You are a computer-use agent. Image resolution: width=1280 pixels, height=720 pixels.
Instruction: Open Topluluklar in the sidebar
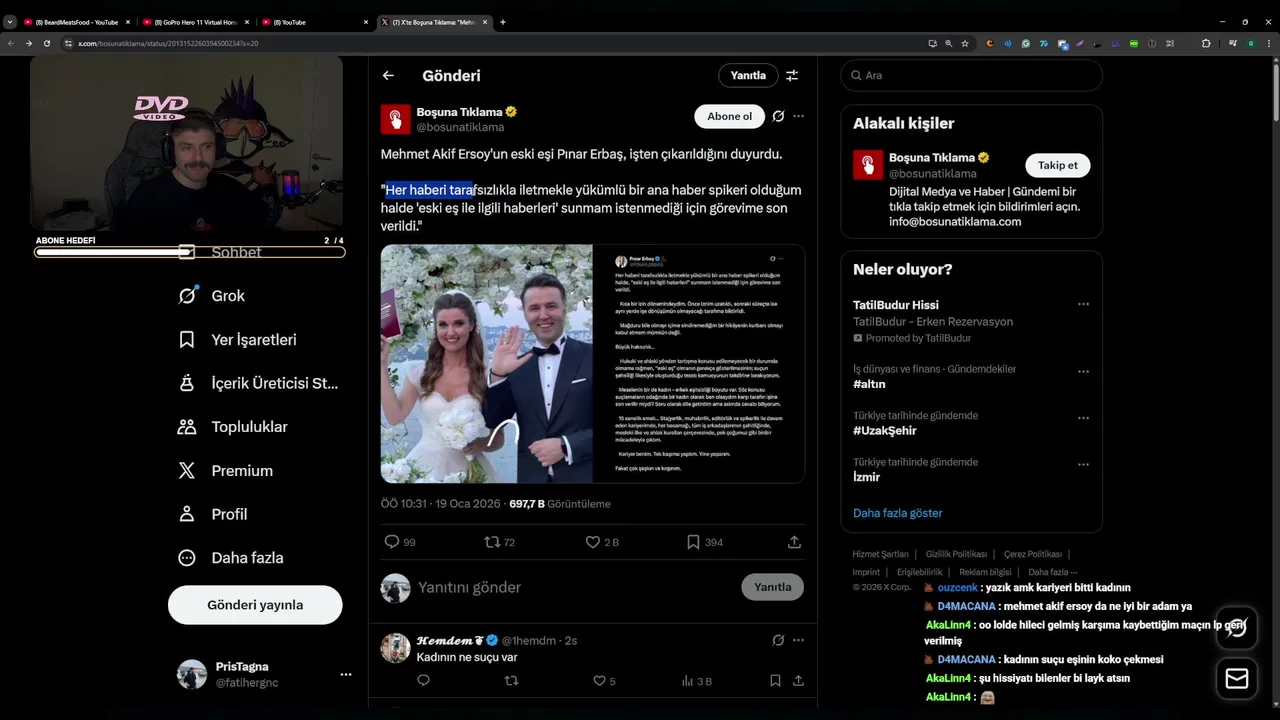click(x=232, y=427)
